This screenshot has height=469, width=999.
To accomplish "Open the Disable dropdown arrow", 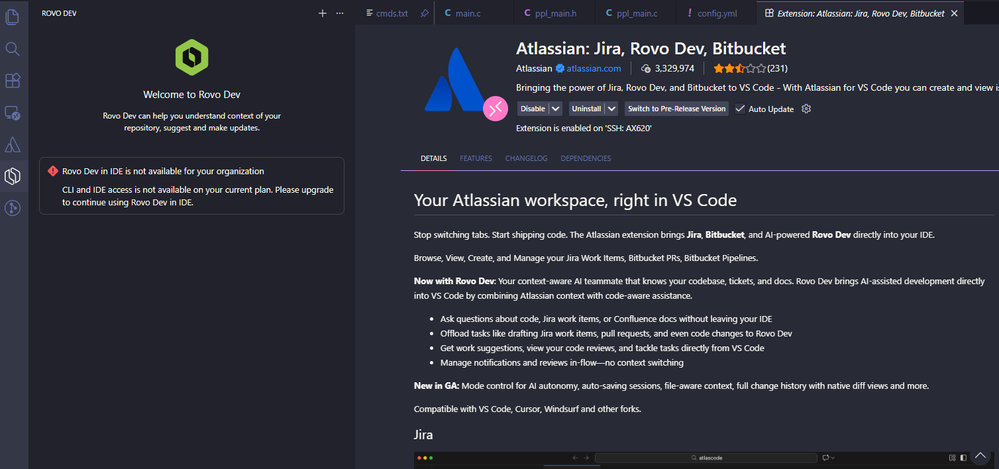I will coord(556,109).
